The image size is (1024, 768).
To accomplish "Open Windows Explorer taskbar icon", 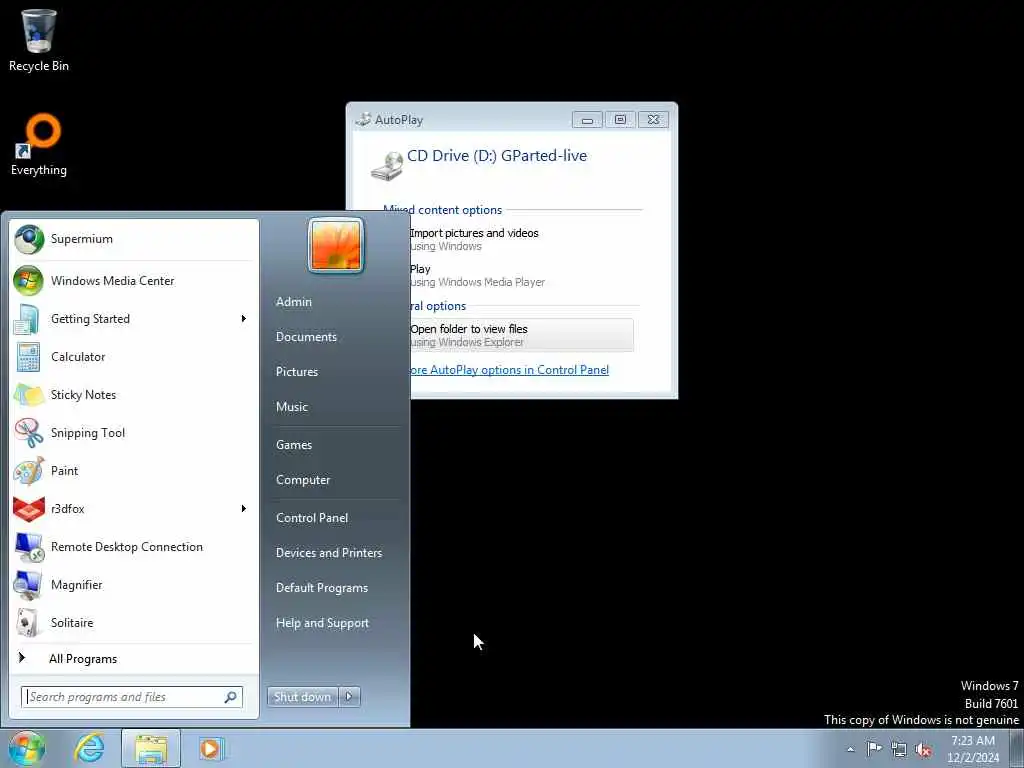I will coord(151,749).
